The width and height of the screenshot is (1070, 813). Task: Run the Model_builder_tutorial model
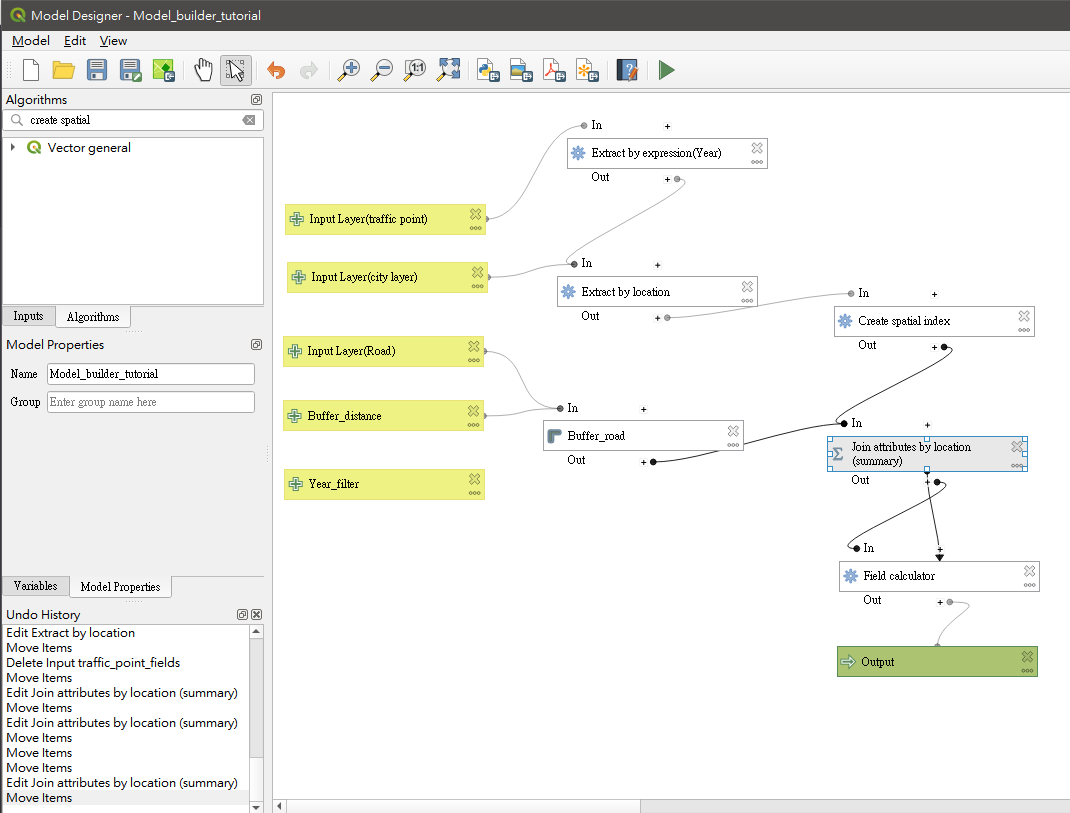[666, 70]
